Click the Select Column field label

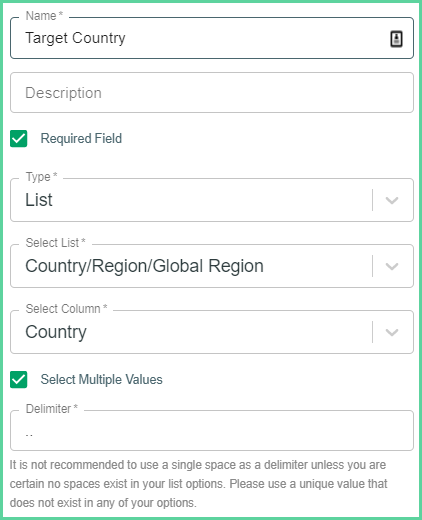[x=66, y=309]
